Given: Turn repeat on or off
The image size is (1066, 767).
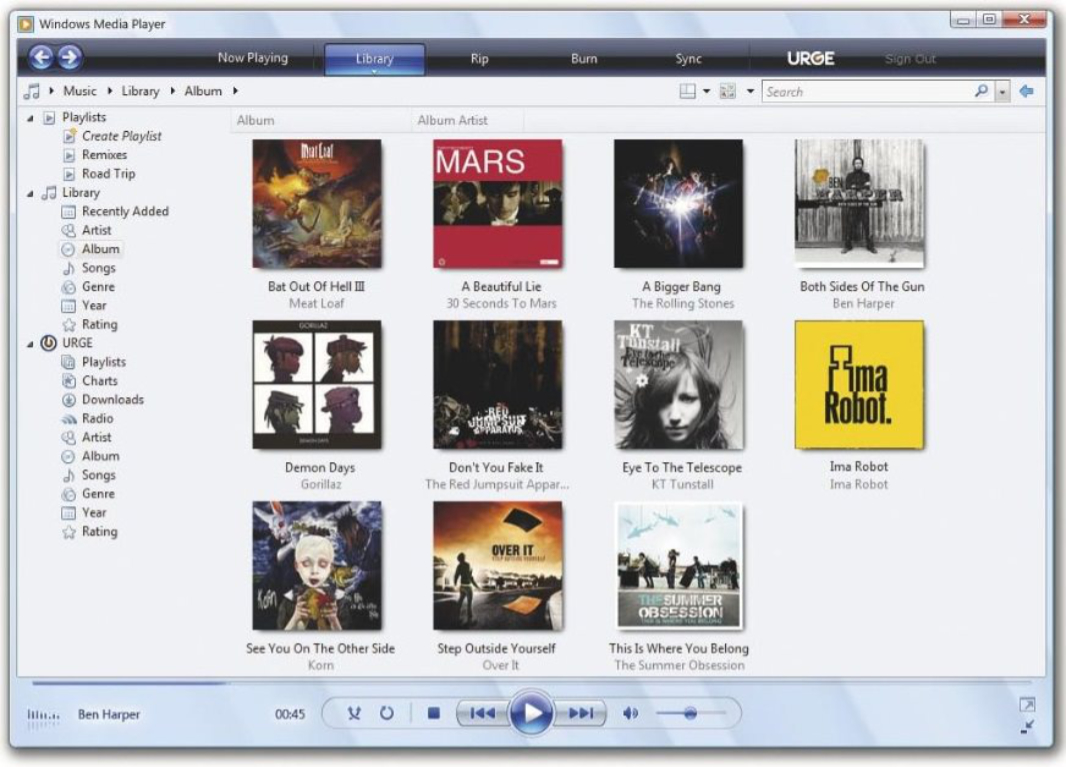Looking at the screenshot, I should tap(387, 713).
